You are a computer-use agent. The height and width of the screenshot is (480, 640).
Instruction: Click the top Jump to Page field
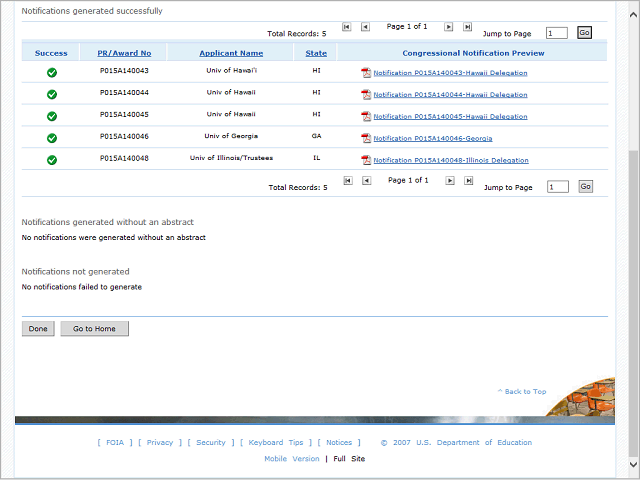tap(557, 33)
